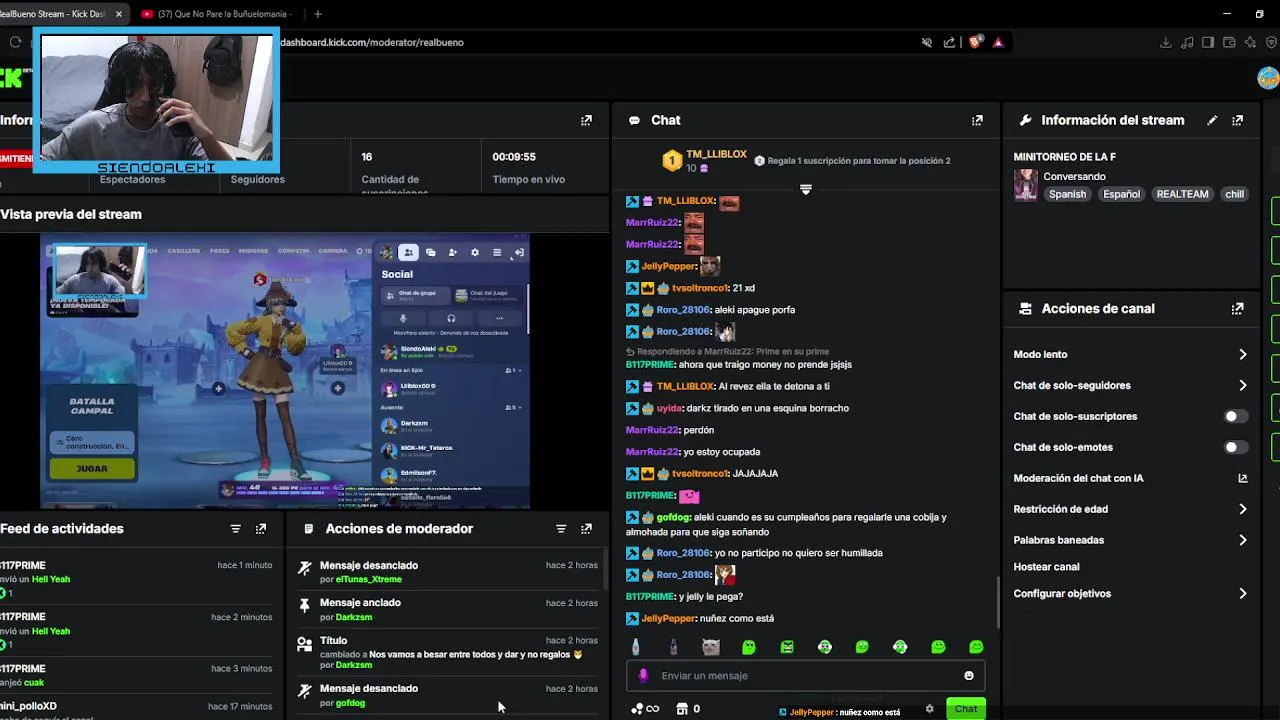Pop out Acciones de moderador panel
The width and height of the screenshot is (1280, 720).
586,529
